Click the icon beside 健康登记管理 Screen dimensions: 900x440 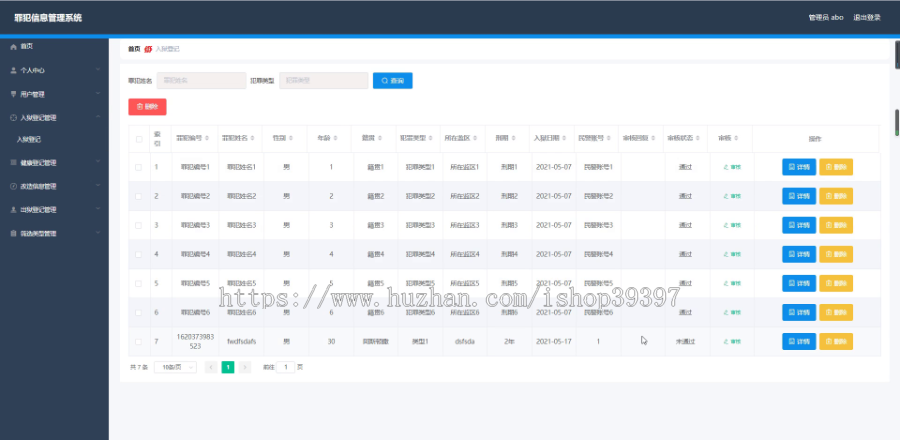14,162
